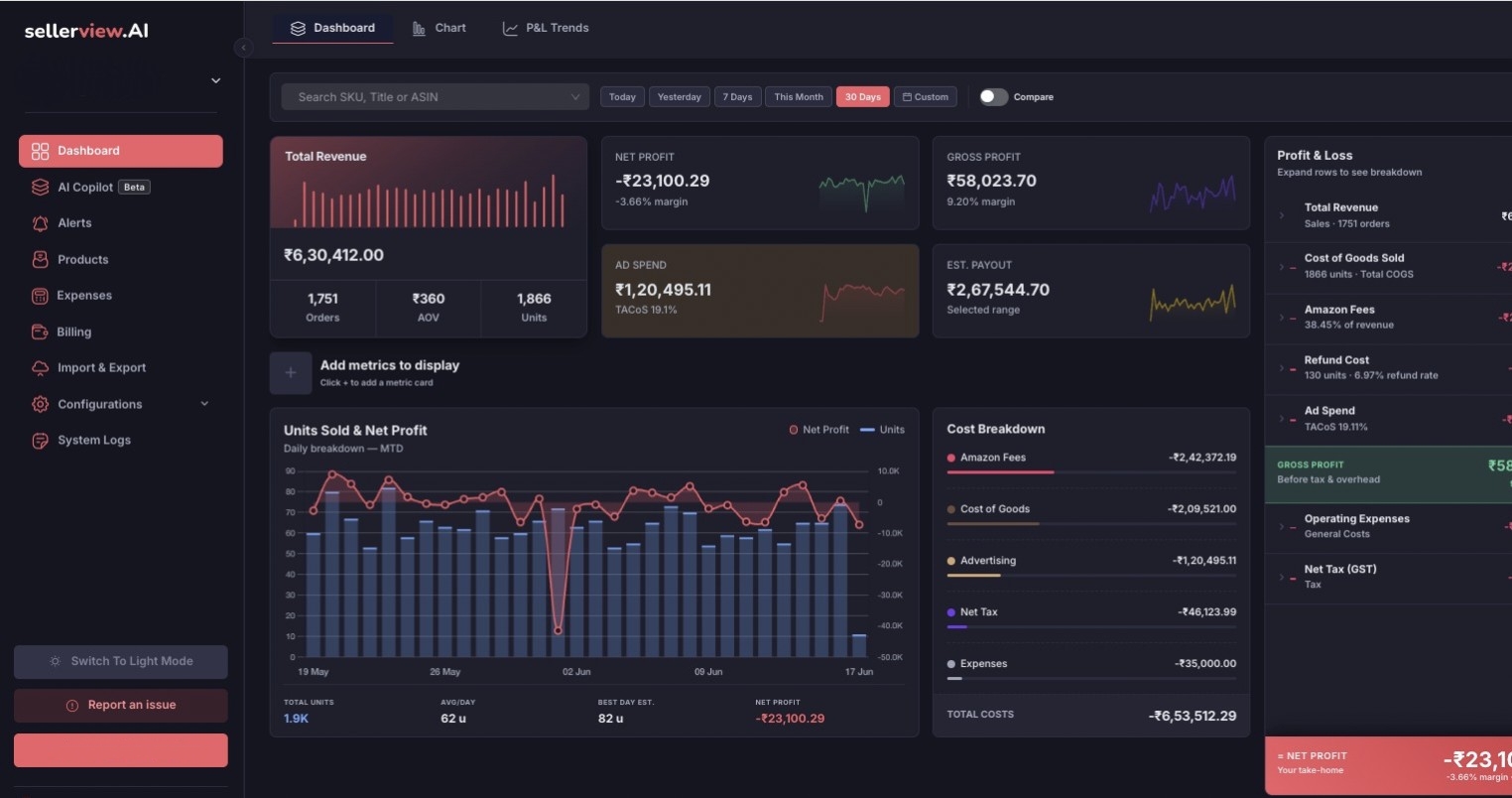Switch to the Dashboard tab at top
1512x798 pixels.
coord(332,28)
